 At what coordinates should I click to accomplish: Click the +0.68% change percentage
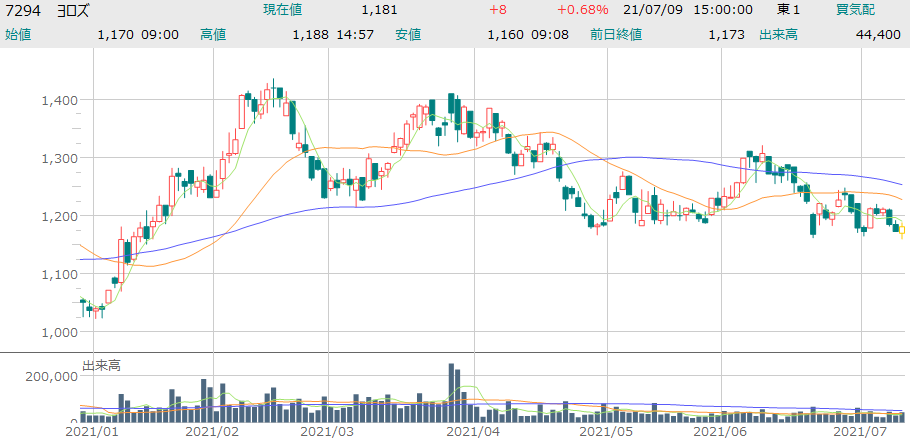[x=582, y=10]
